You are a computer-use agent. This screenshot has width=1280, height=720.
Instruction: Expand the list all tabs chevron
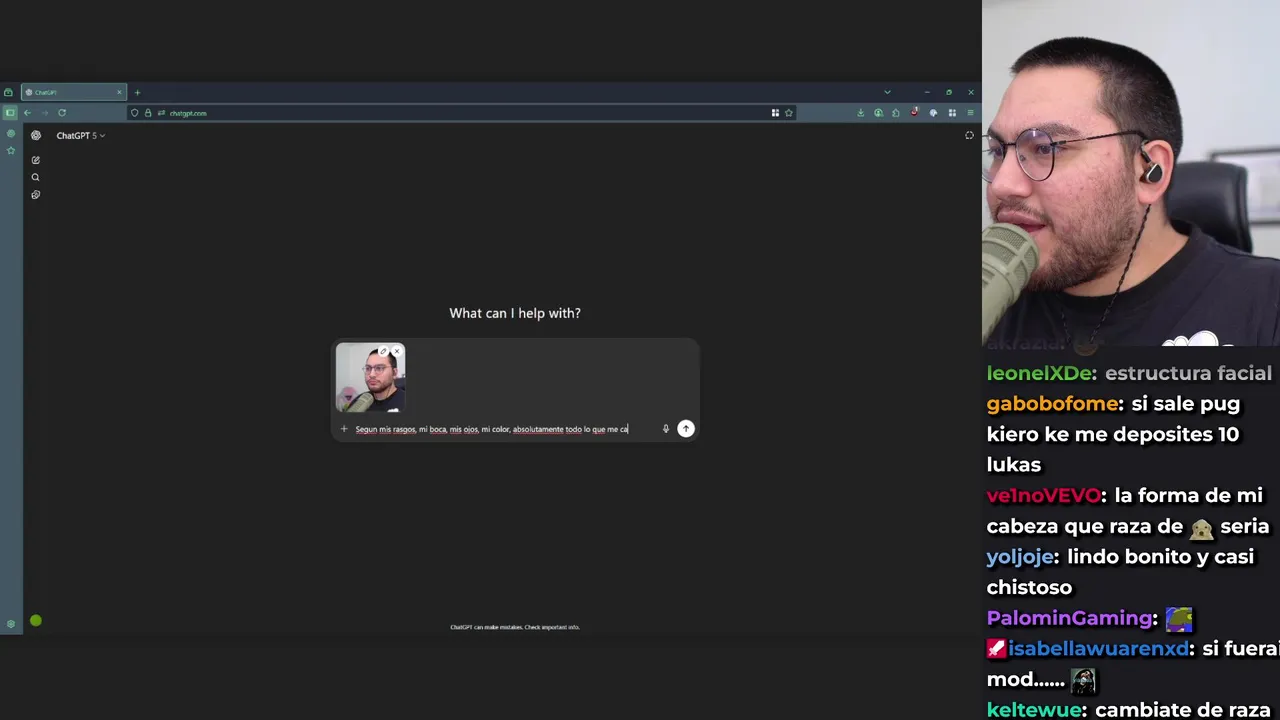[887, 92]
